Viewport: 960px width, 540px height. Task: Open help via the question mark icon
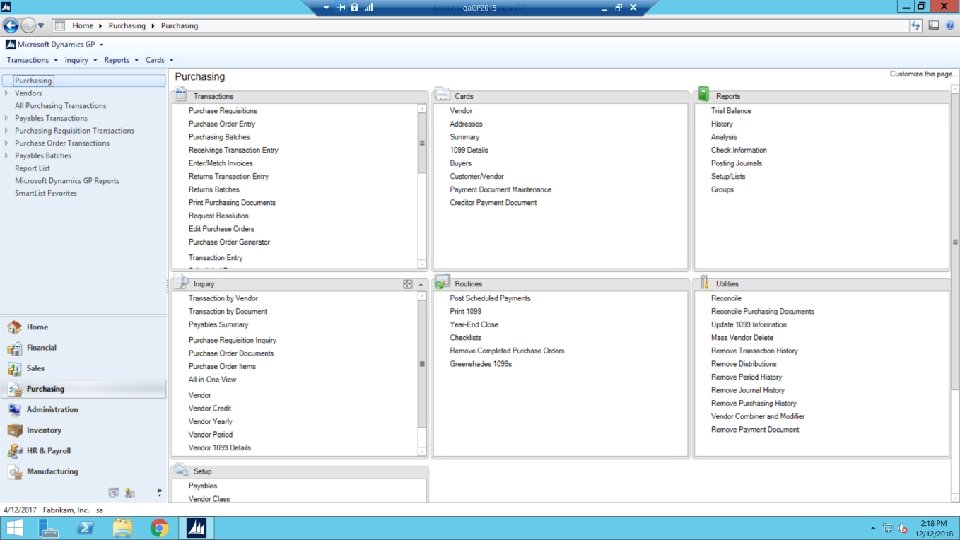point(950,26)
